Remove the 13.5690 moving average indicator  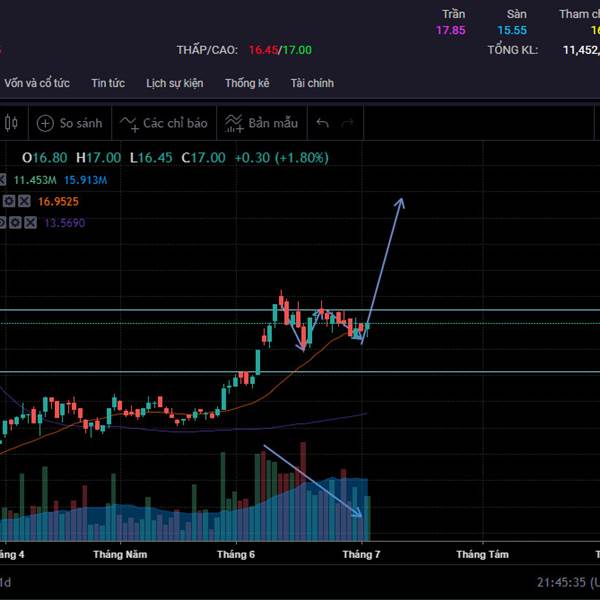pos(31,222)
